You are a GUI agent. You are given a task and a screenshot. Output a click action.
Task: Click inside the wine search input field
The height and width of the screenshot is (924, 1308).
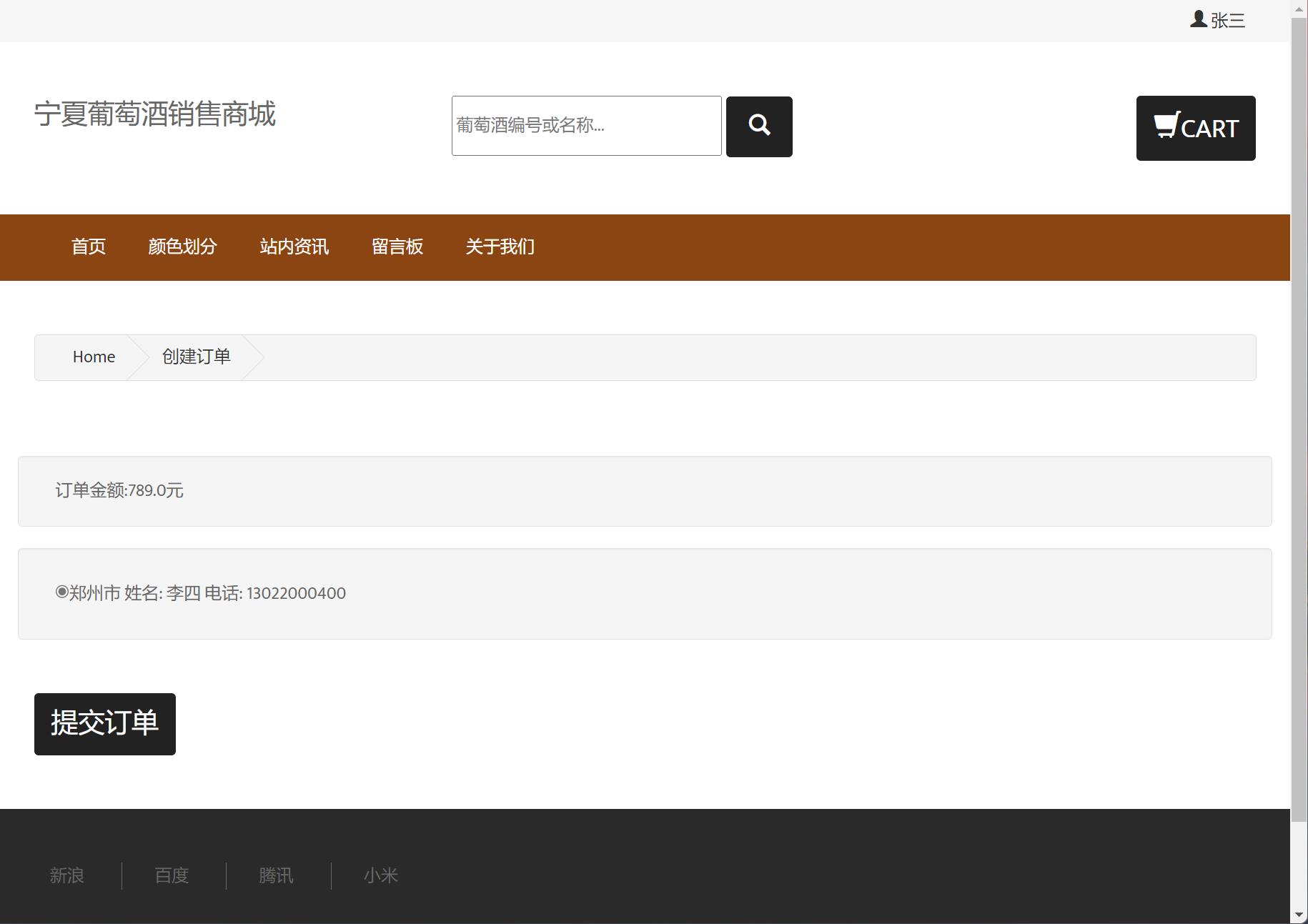click(585, 126)
